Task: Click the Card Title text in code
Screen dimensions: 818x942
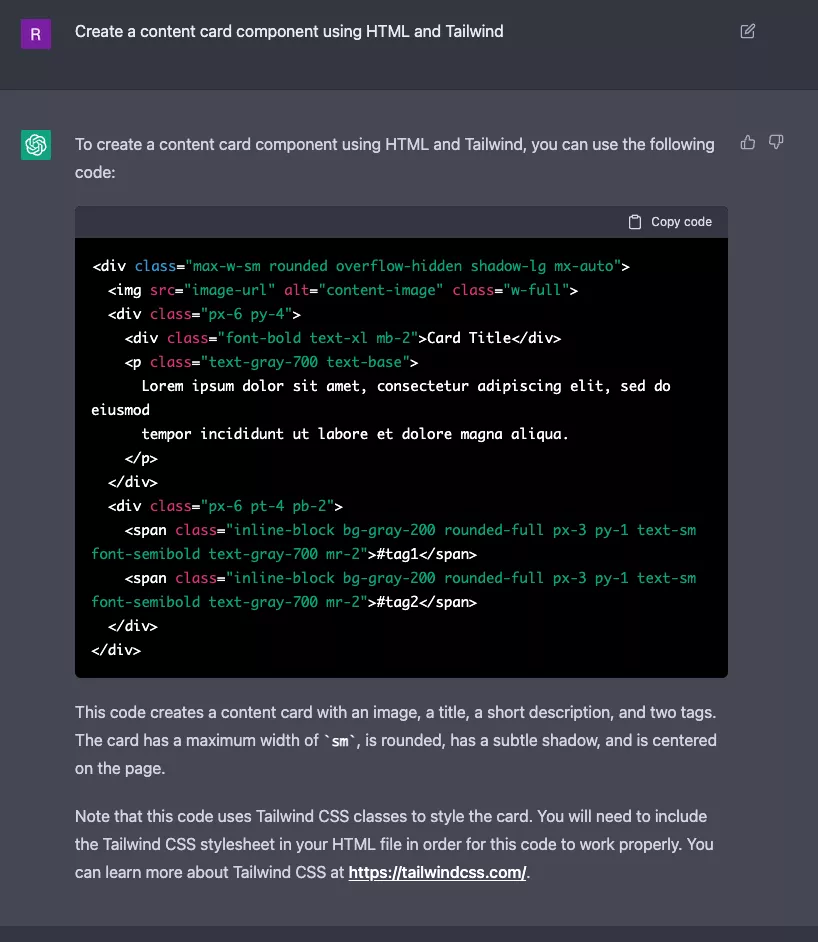Action: click(x=469, y=338)
